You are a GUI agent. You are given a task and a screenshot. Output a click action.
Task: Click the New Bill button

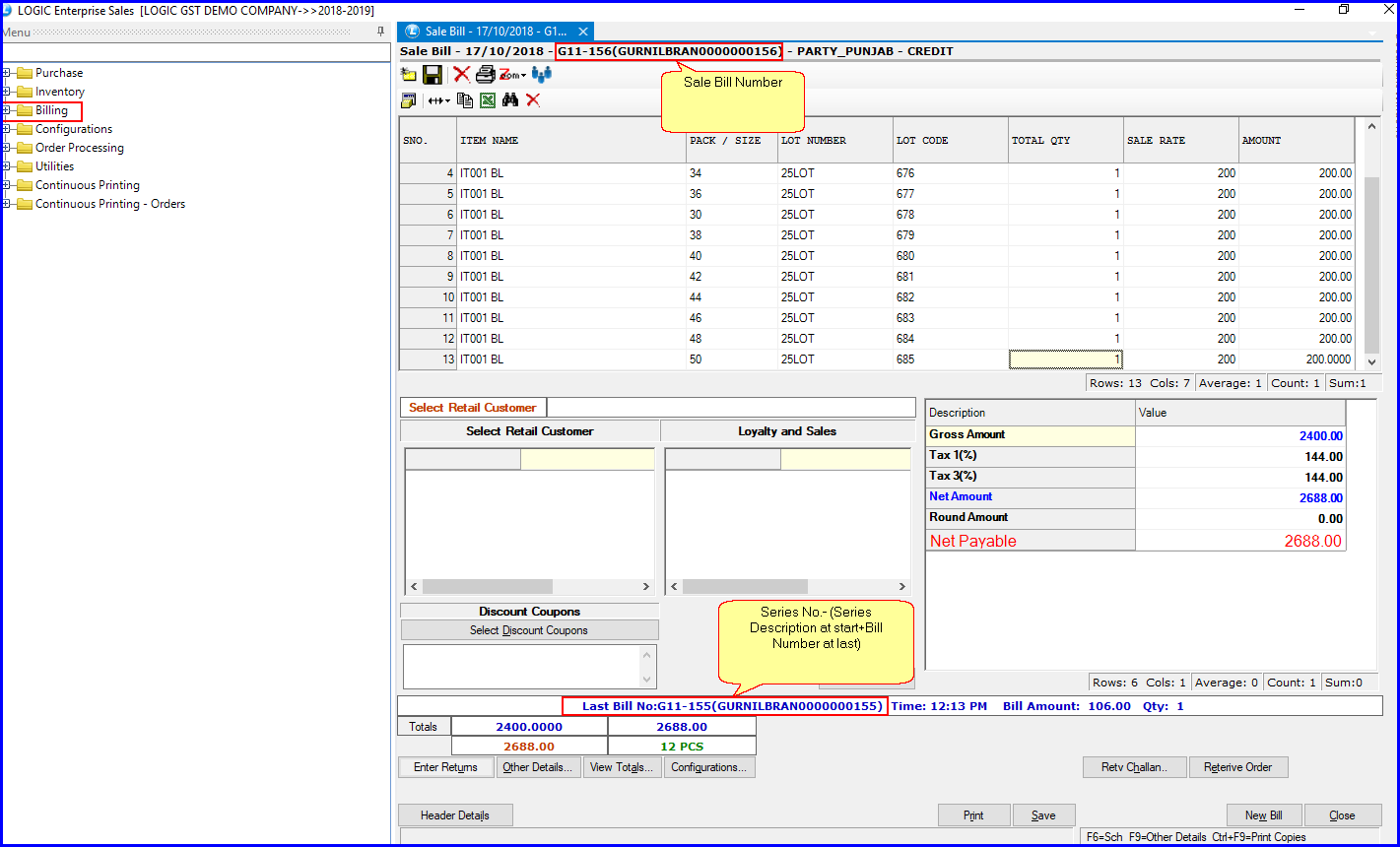click(1263, 815)
